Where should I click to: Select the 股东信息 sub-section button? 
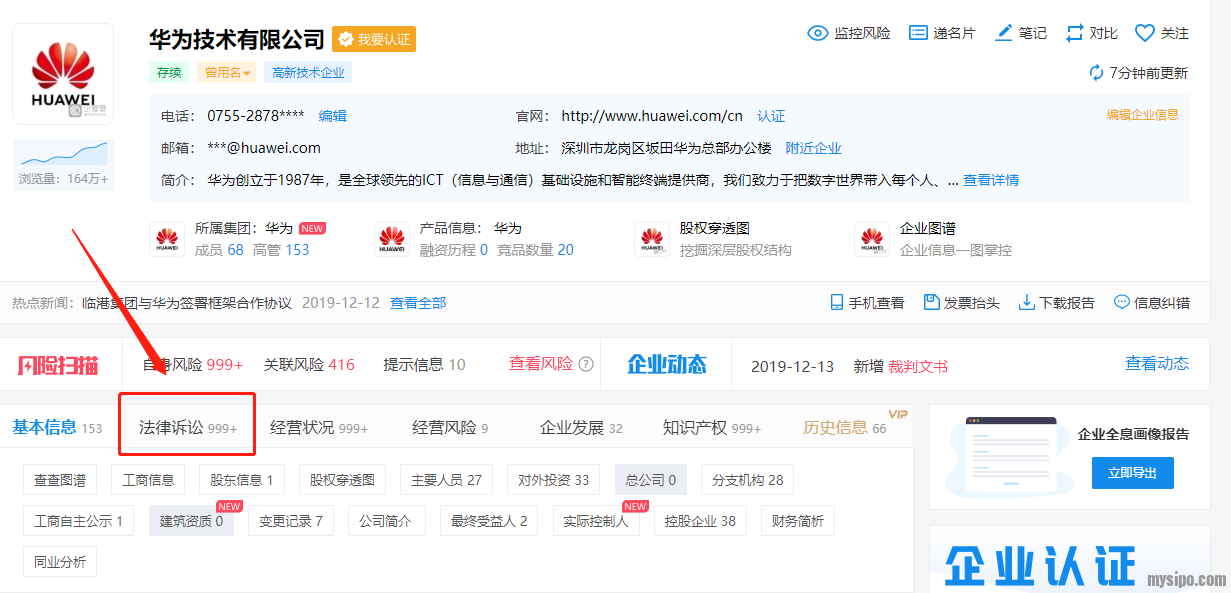pyautogui.click(x=242, y=480)
